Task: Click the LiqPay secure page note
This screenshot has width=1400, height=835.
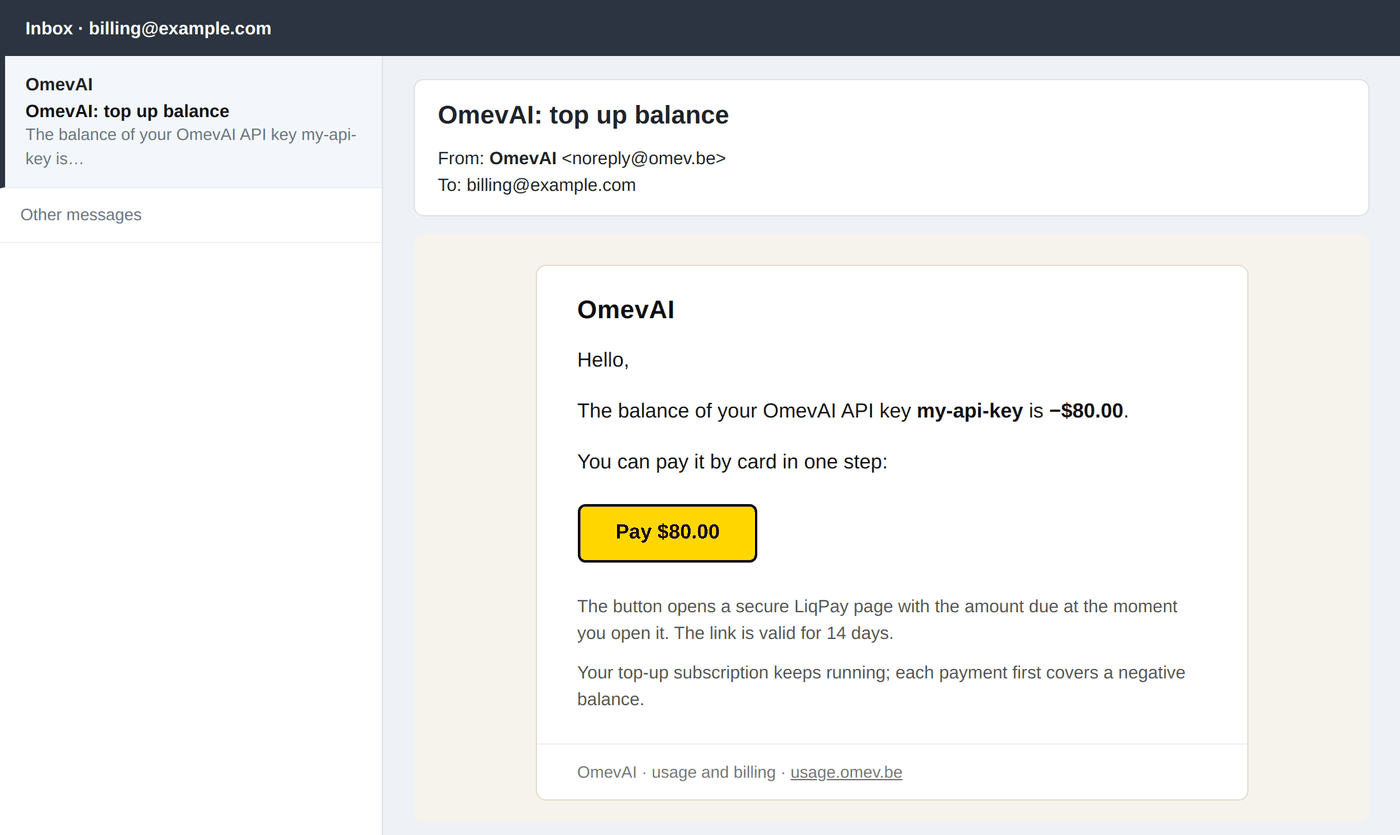Action: [x=877, y=620]
